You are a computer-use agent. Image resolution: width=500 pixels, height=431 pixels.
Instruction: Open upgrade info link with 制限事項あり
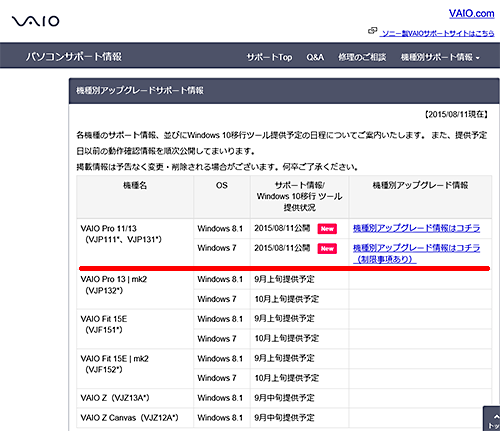click(416, 253)
